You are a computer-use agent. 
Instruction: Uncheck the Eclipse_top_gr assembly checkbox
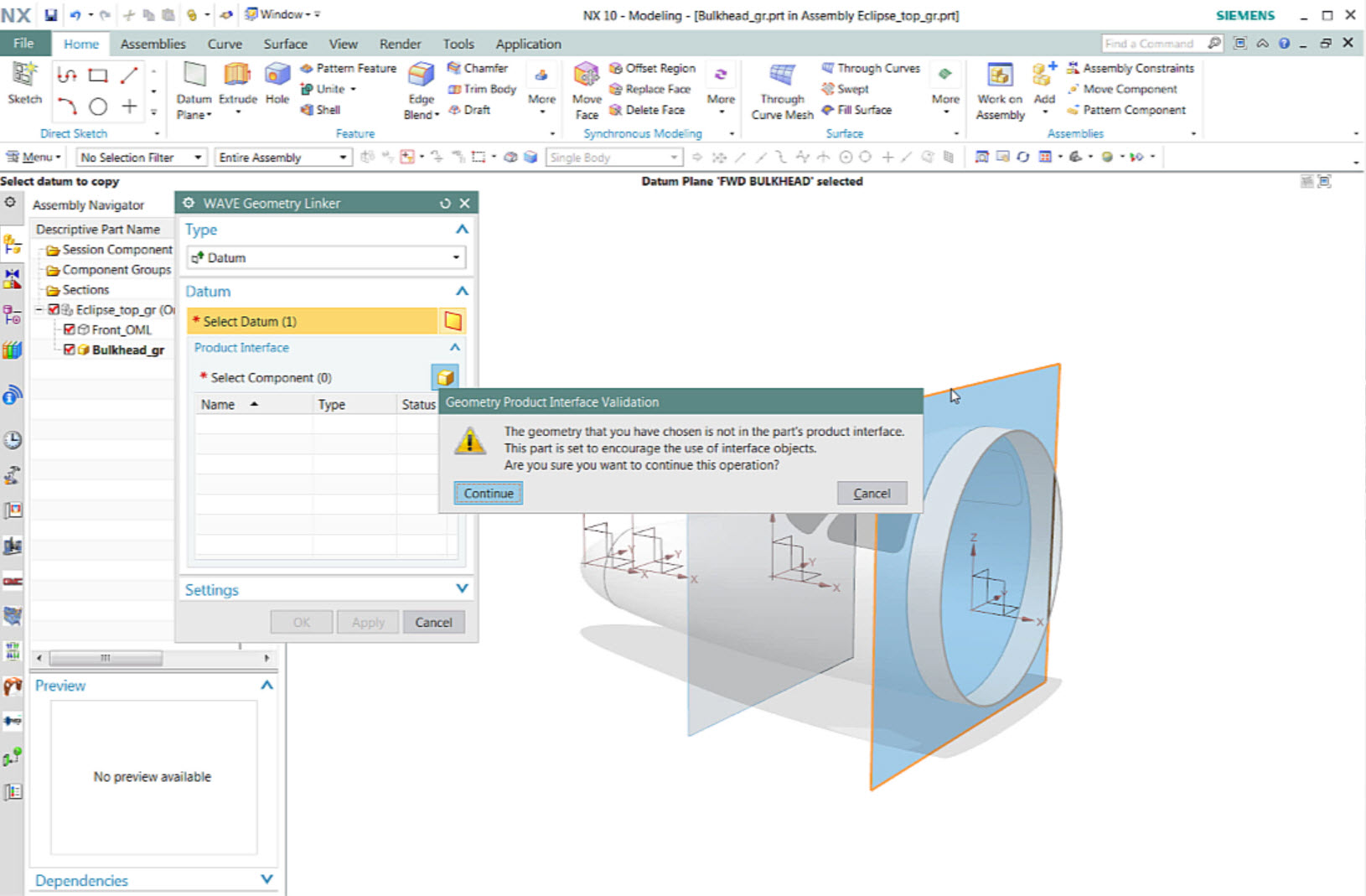point(54,309)
